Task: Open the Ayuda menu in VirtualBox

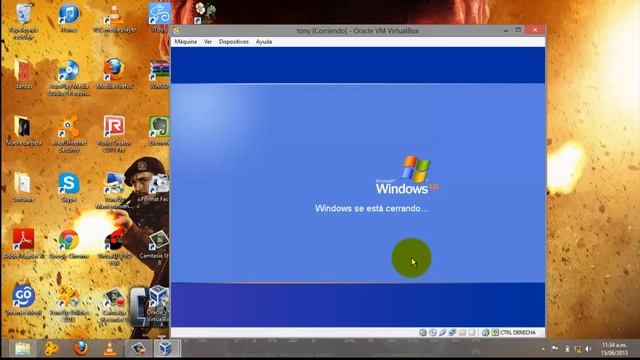Action: (x=264, y=42)
